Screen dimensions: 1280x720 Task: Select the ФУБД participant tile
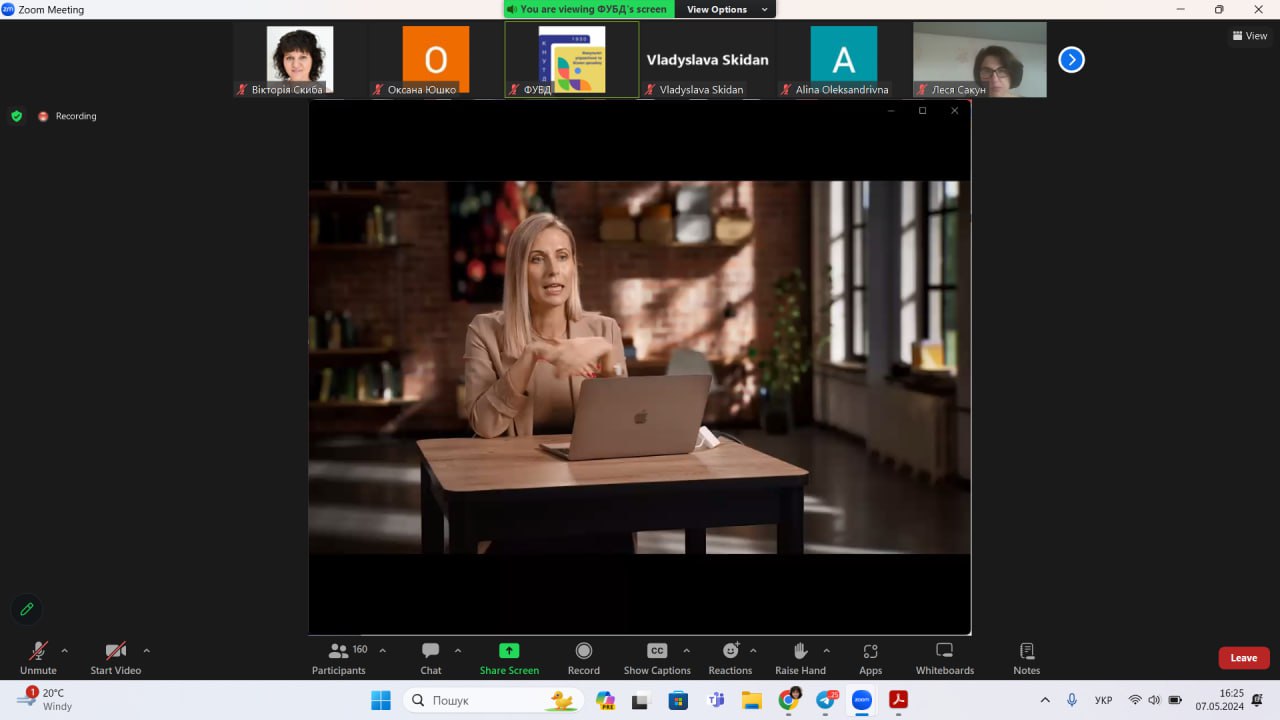pos(572,60)
